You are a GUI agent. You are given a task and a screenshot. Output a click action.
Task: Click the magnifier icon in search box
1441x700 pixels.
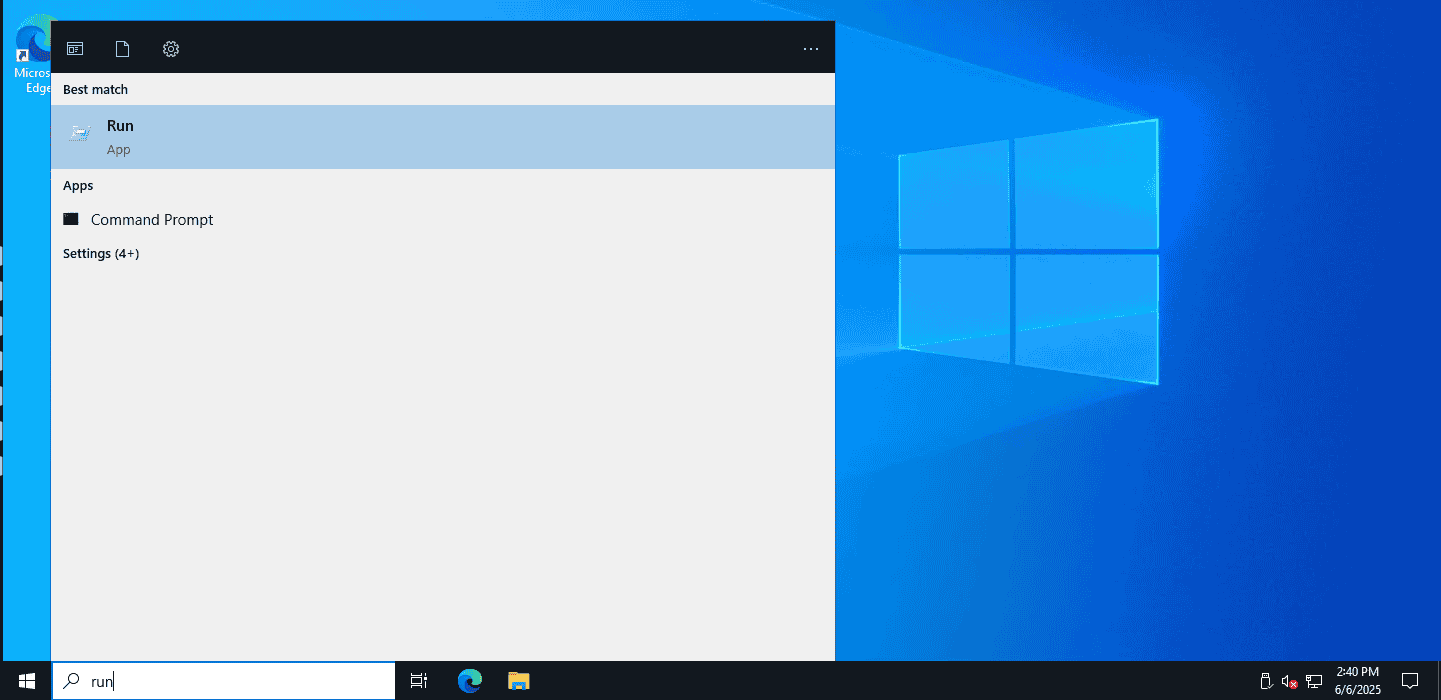[x=71, y=681]
